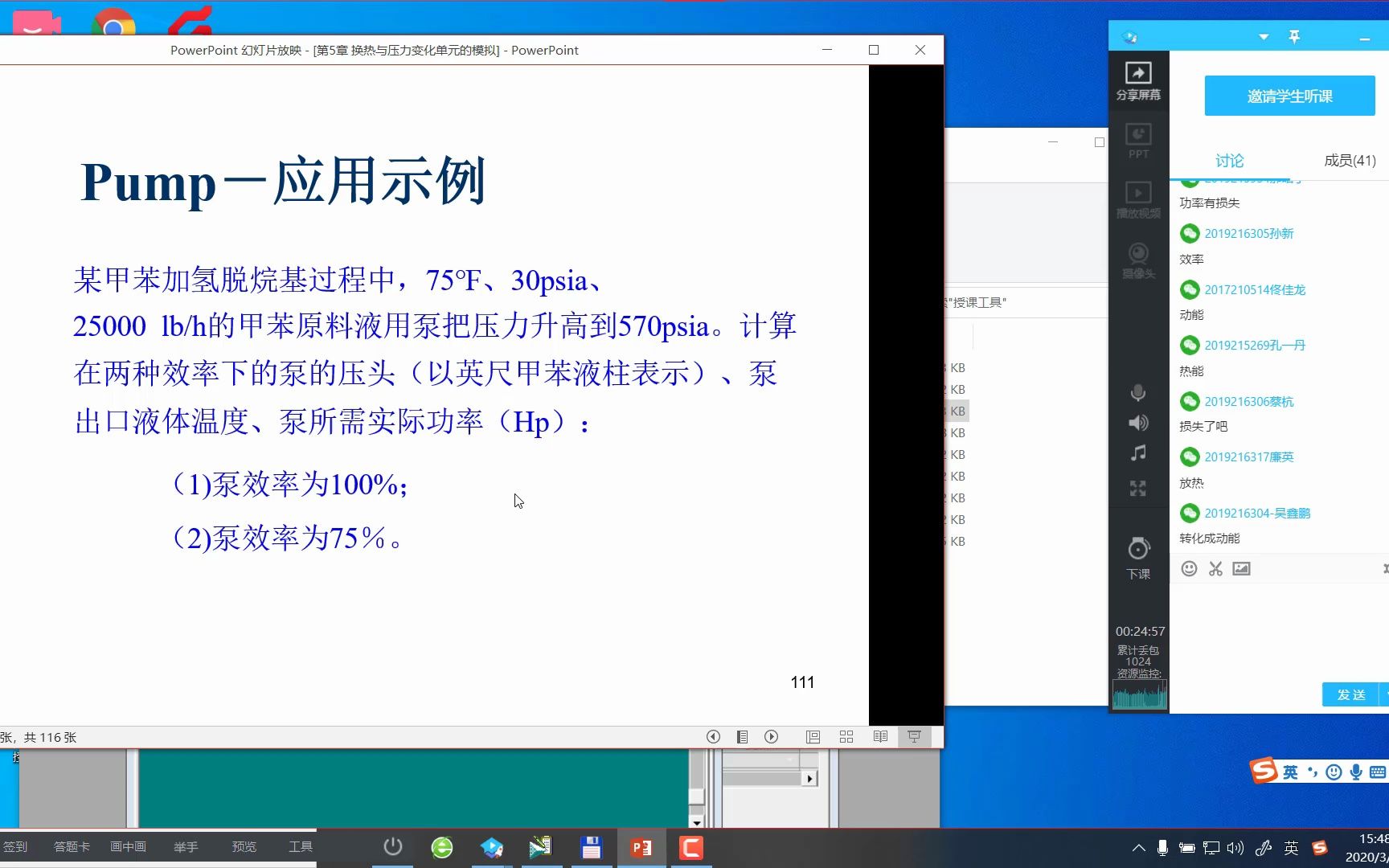
Task: Click the 签到 sign-in menu item
Action: [x=14, y=847]
